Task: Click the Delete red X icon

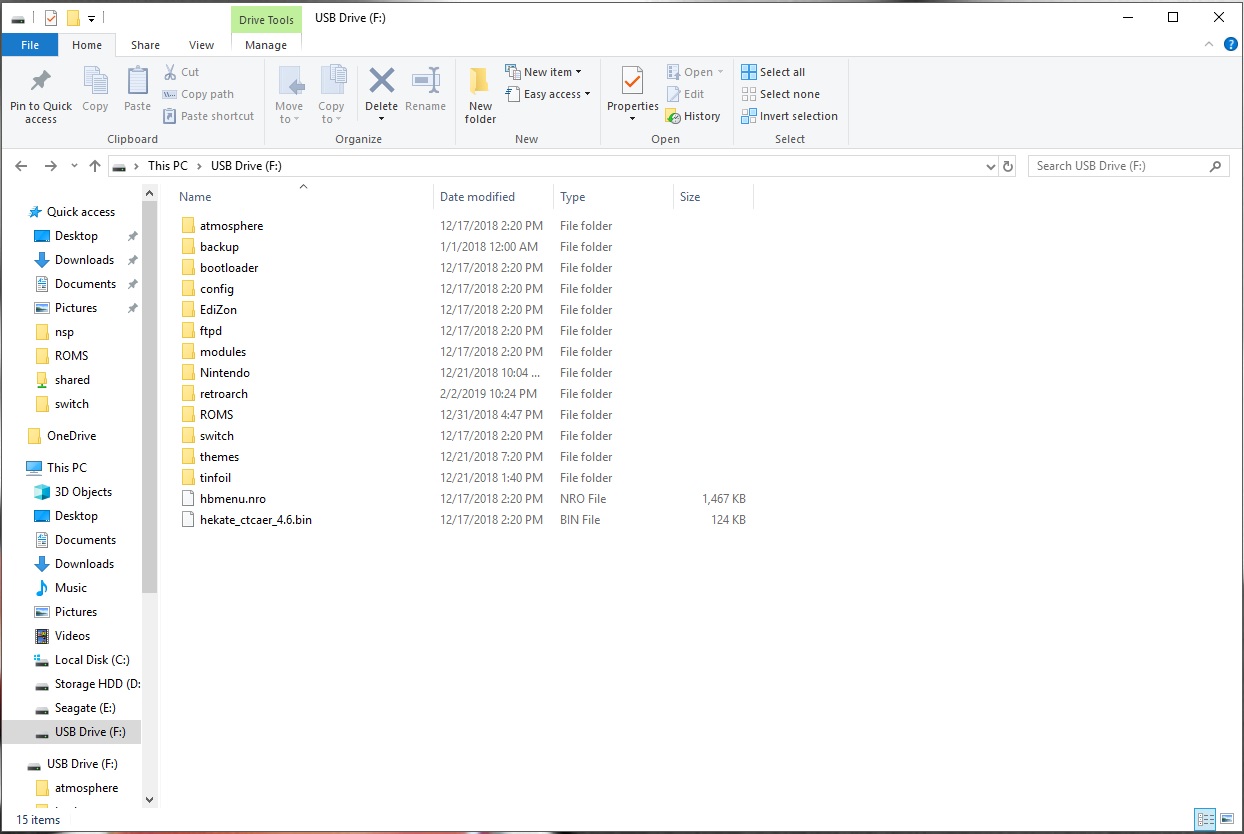Action: pos(381,81)
